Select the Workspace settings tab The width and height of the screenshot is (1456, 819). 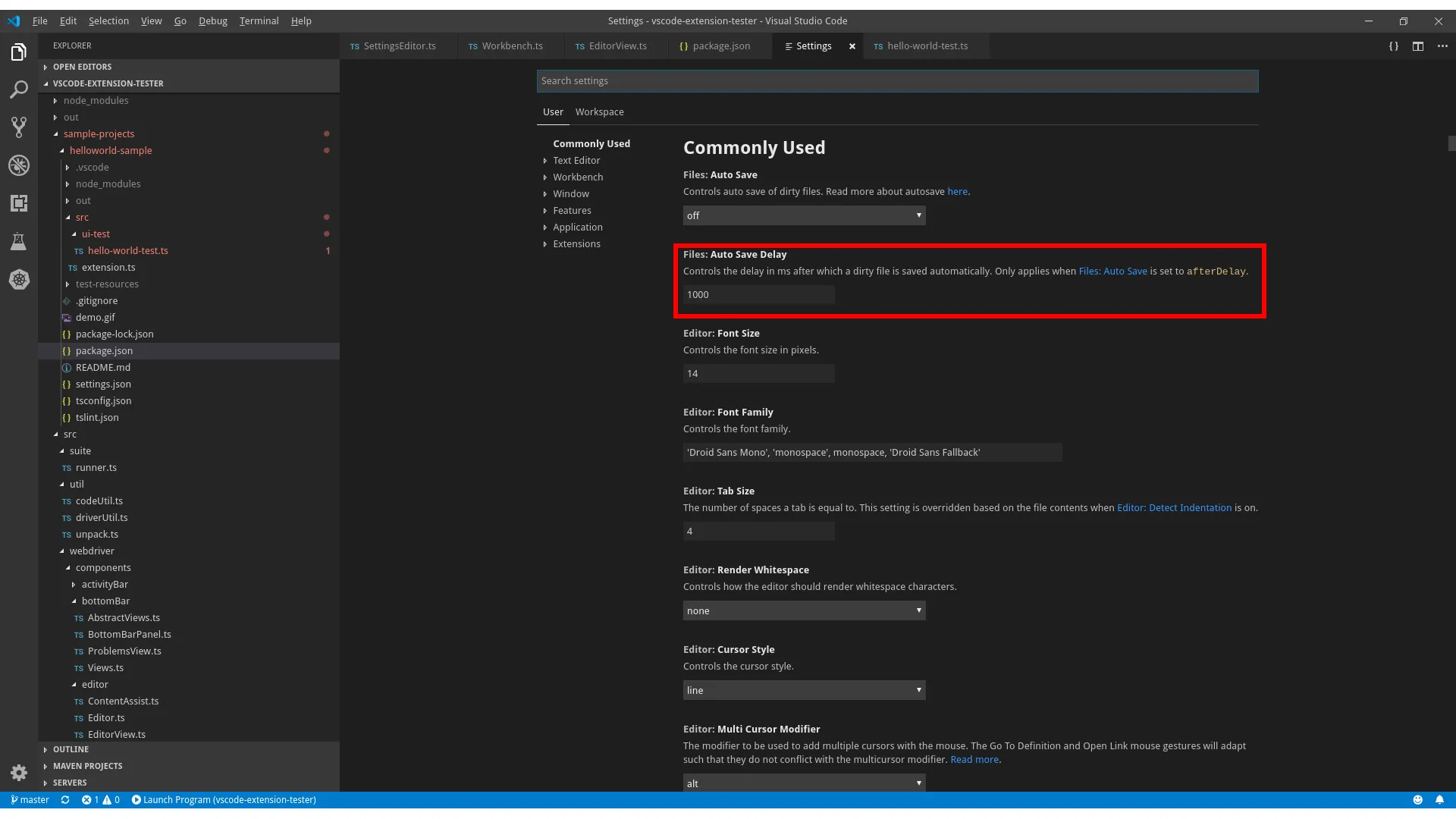(x=600, y=112)
